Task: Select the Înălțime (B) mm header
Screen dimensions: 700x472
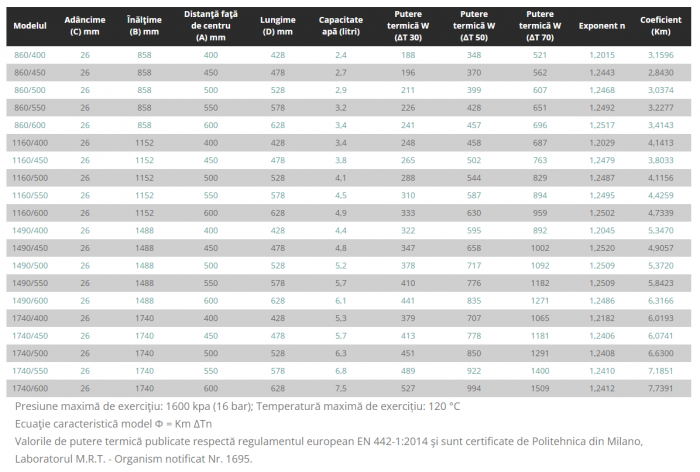Action: (144, 22)
